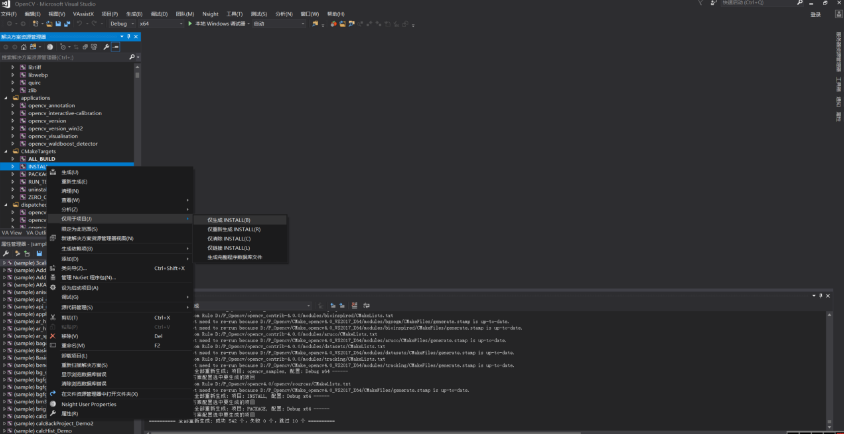Close the Solution Explorer panel
Viewport: 844px width, 434px height.
point(136,37)
